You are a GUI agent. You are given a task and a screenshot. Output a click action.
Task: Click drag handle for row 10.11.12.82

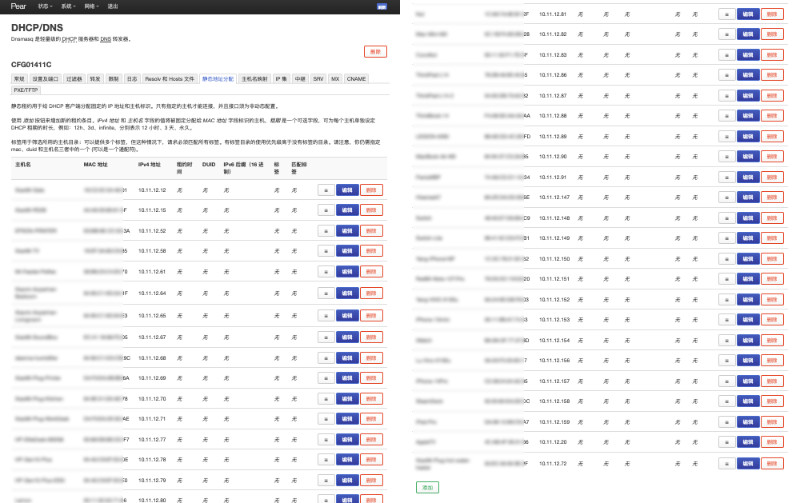tap(727, 34)
